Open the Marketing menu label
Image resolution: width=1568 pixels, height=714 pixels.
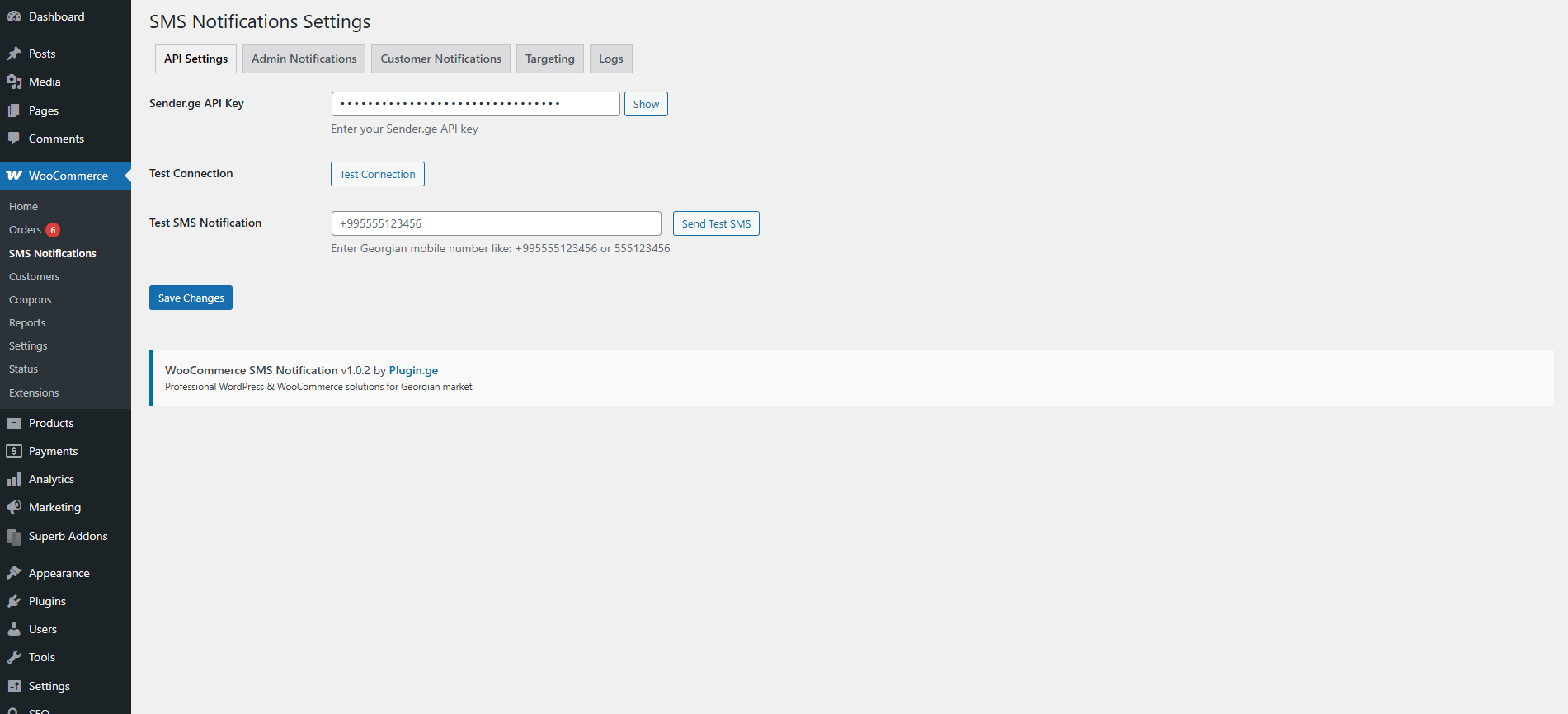[x=54, y=507]
